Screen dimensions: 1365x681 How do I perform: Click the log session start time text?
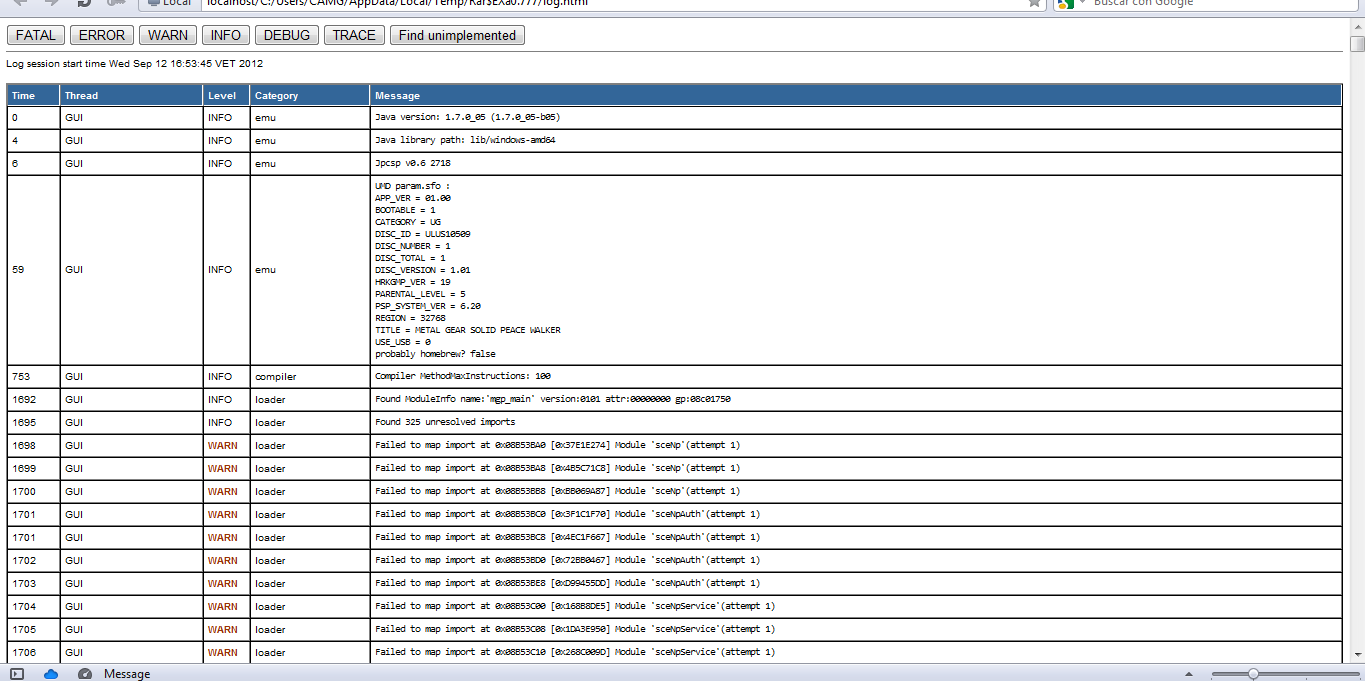[x=135, y=63]
